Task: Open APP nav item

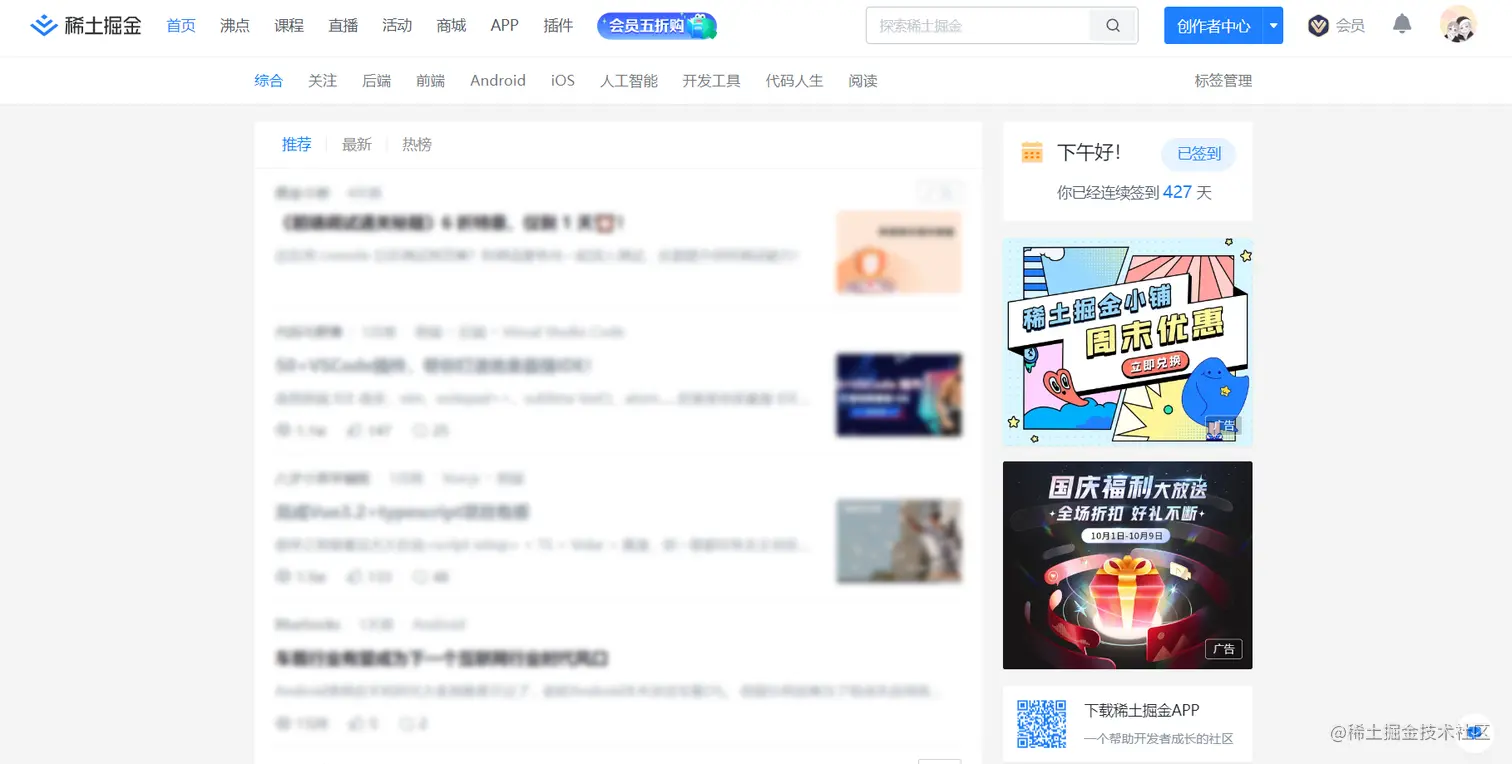Action: pyautogui.click(x=505, y=26)
